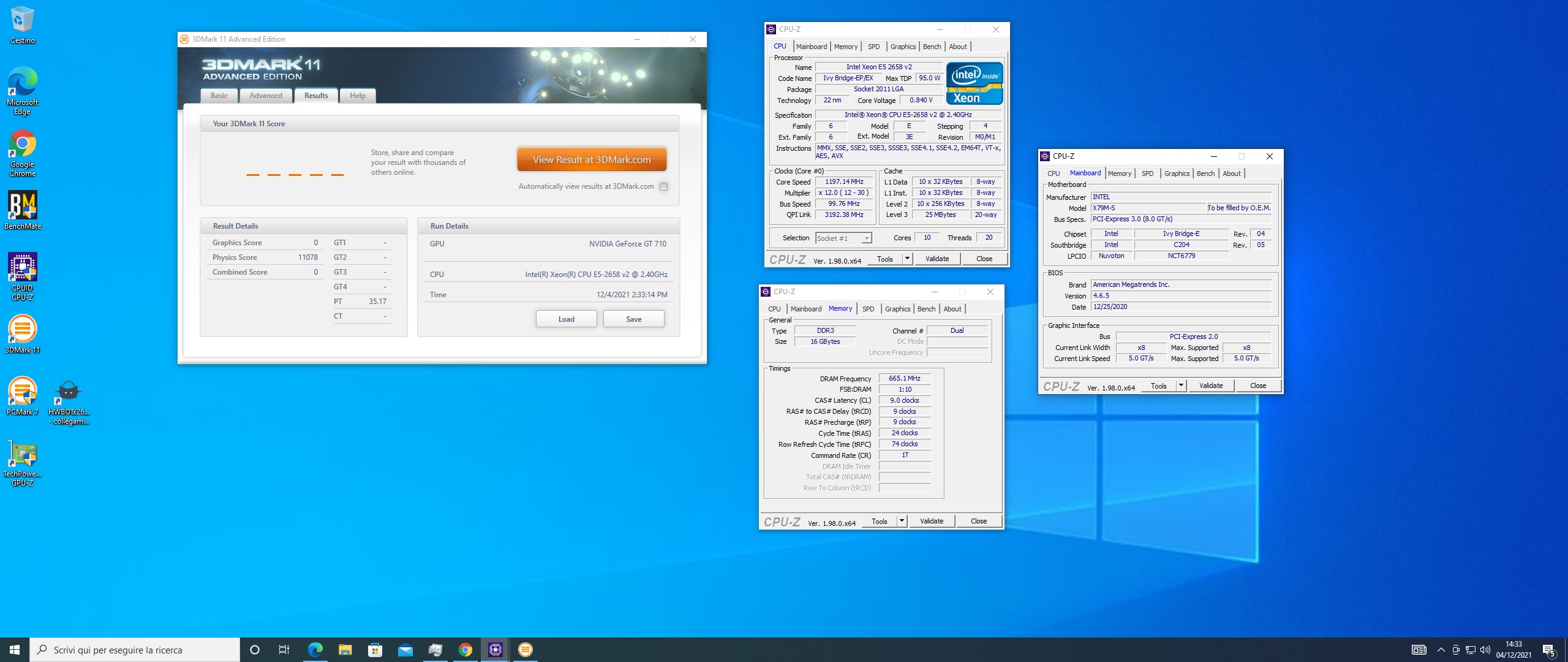The image size is (1568, 662).
Task: Click View Result at 3DMark.com button
Action: 592,159
